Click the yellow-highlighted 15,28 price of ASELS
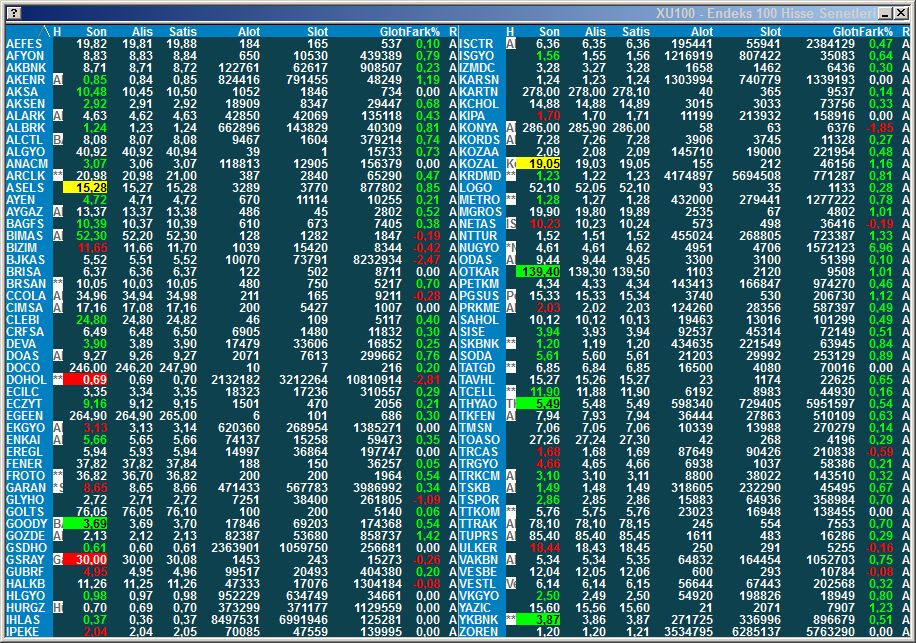The width and height of the screenshot is (916, 643). (85, 187)
